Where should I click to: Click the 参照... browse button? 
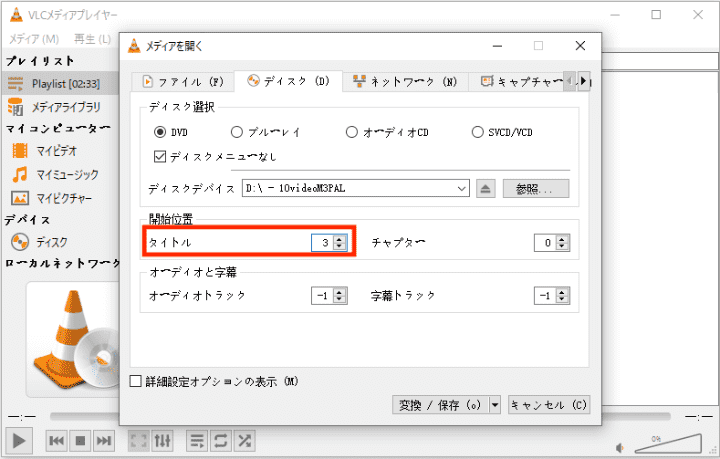[x=536, y=189]
